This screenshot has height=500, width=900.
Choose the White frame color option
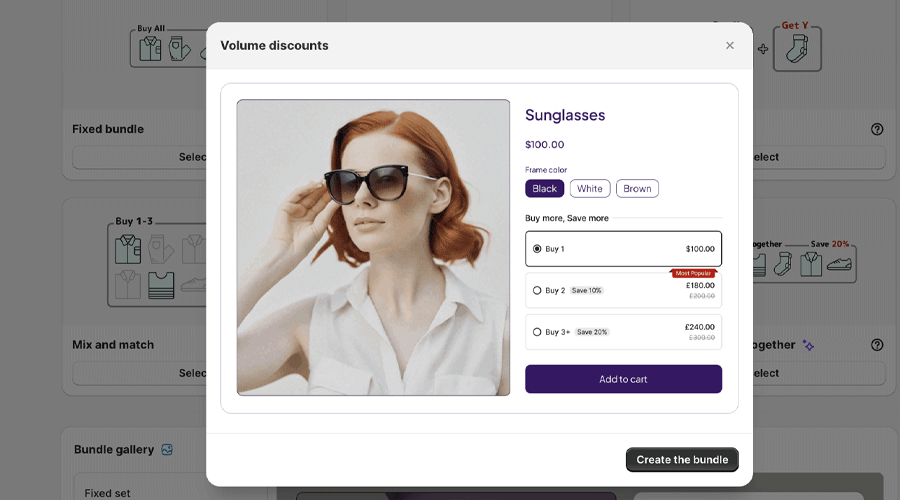(589, 188)
